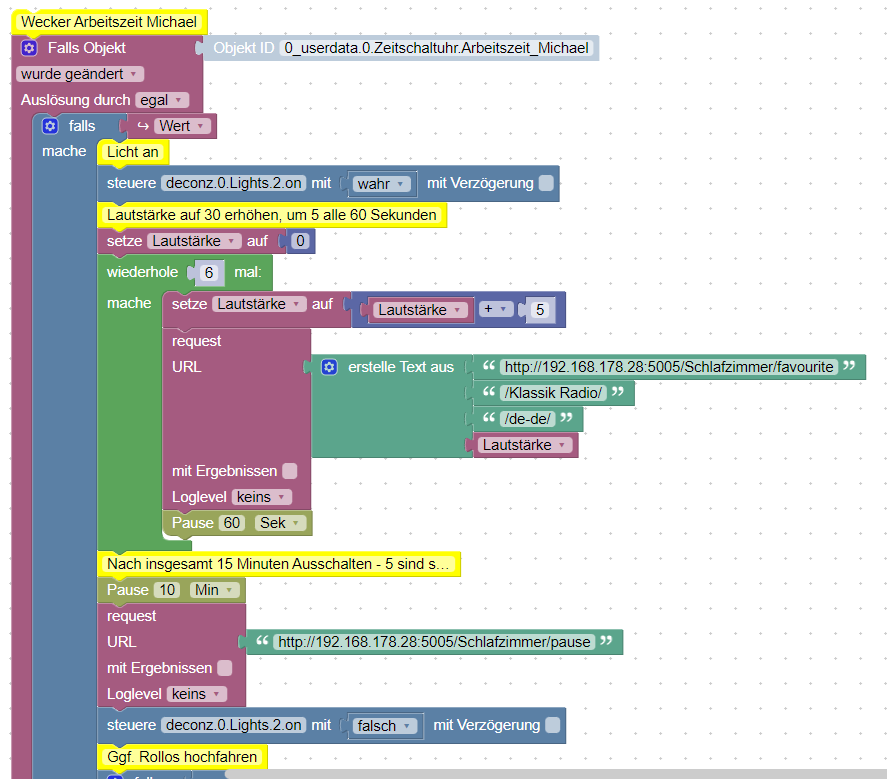887x779 pixels.
Task: Open Lautstärke variable dropdown inside the loop setze
Action: (259, 304)
